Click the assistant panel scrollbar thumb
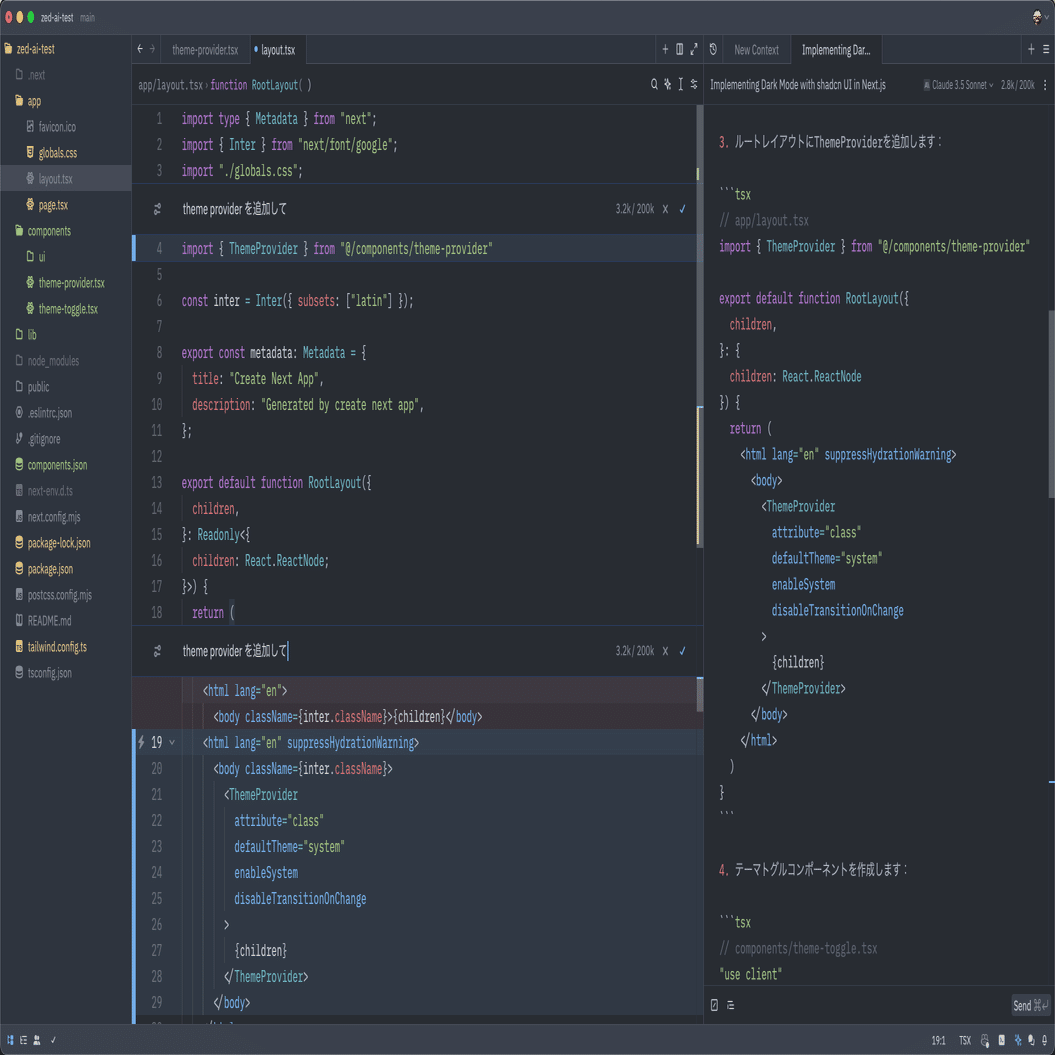Image resolution: width=1055 pixels, height=1055 pixels. (1051, 404)
